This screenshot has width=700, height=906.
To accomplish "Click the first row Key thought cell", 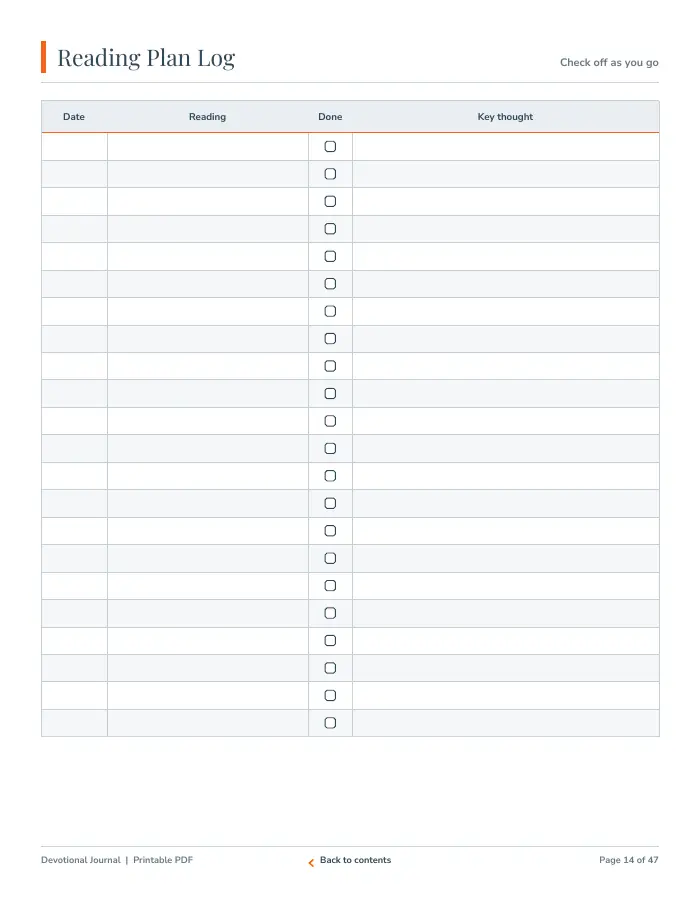I will [506, 147].
